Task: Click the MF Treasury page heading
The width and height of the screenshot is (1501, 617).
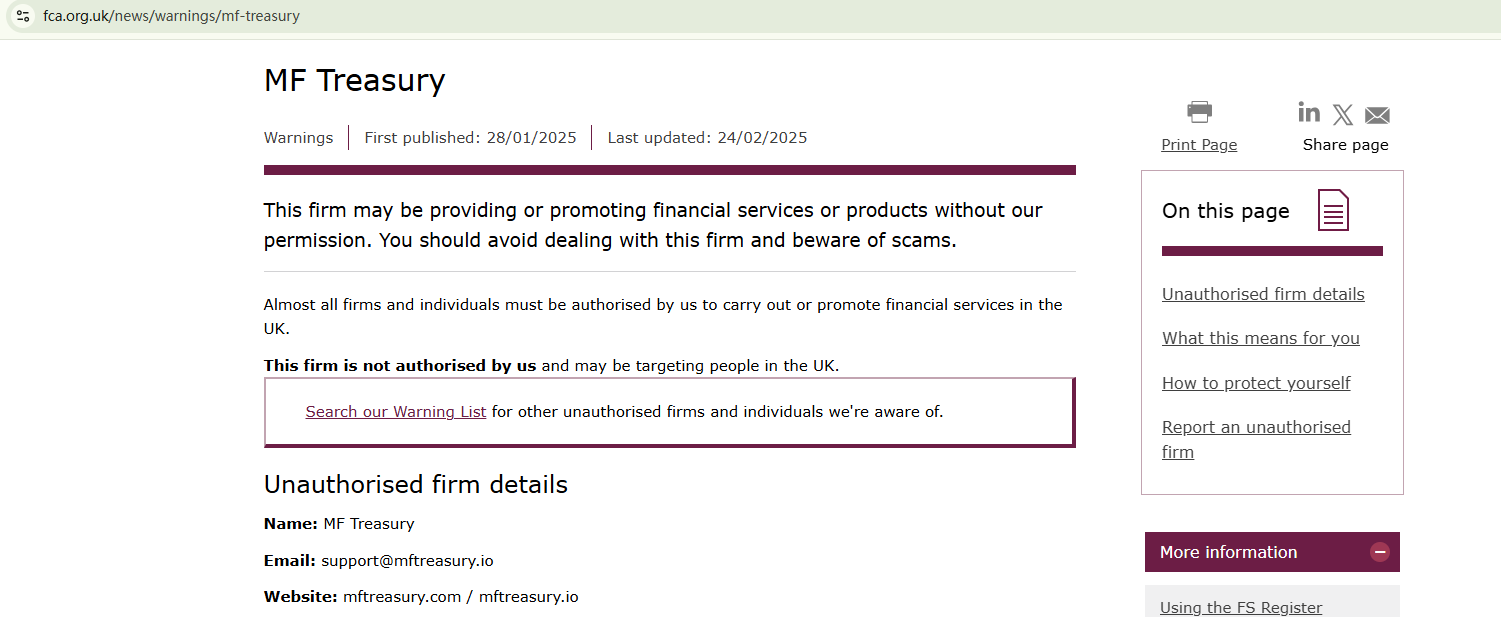Action: [354, 80]
